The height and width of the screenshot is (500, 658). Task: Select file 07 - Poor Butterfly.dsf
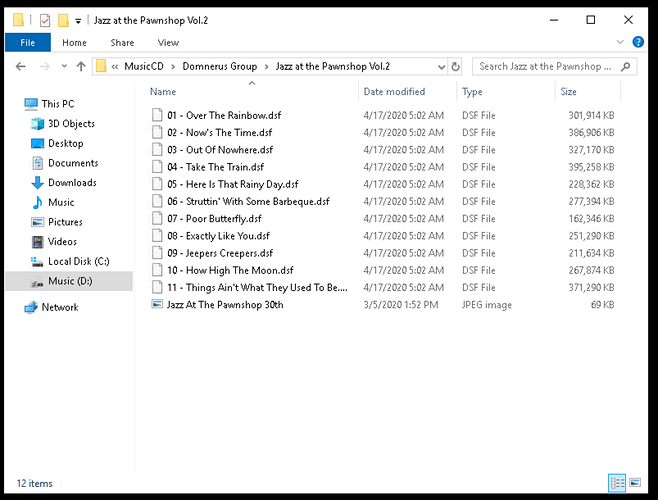point(214,219)
